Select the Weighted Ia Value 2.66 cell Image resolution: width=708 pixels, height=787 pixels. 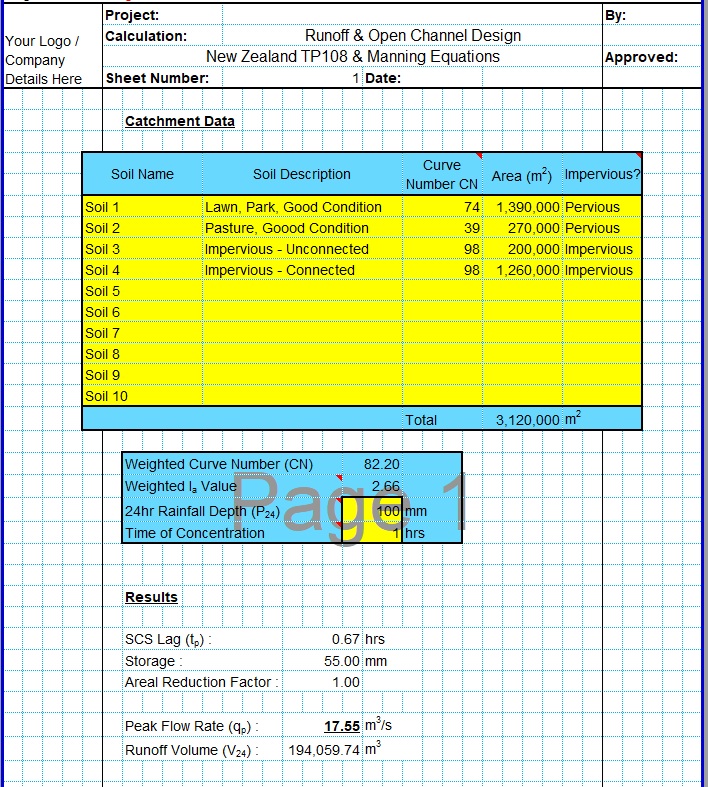[384, 486]
